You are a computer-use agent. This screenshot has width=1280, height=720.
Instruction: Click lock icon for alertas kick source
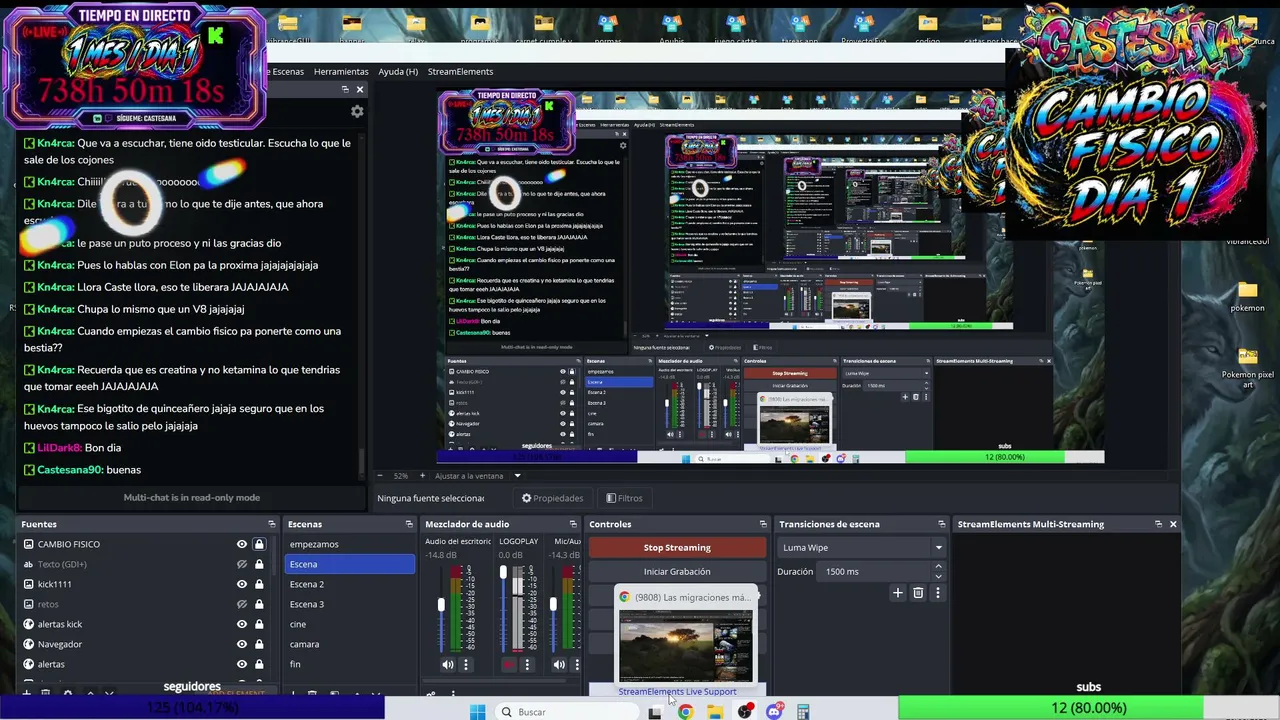pos(259,624)
